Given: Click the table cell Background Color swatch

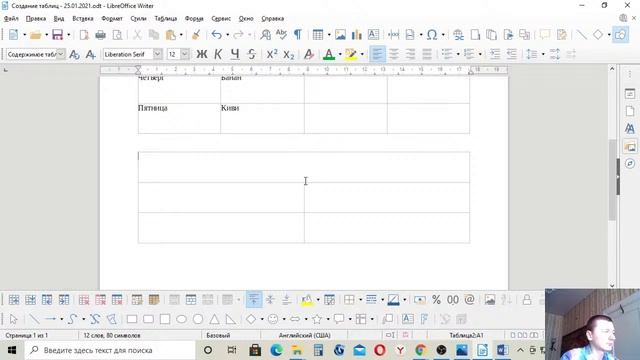Looking at the screenshot, I should (307, 300).
